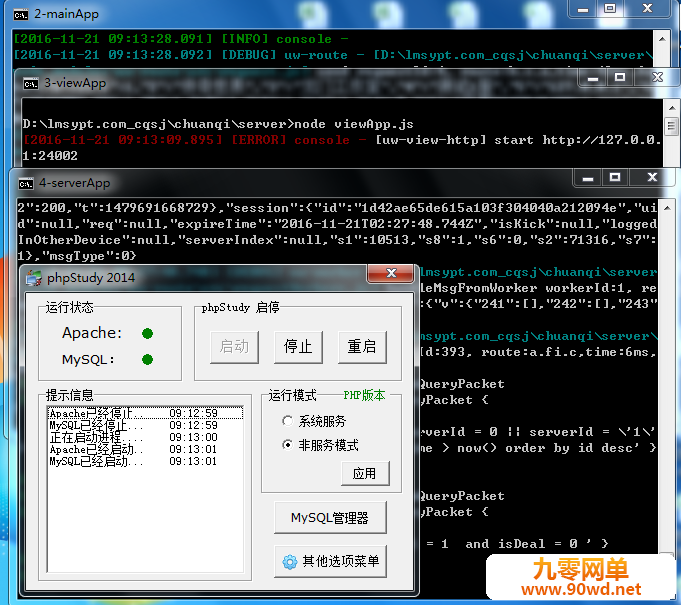
Task: Close the 4-serverApp window
Action: coord(652,178)
